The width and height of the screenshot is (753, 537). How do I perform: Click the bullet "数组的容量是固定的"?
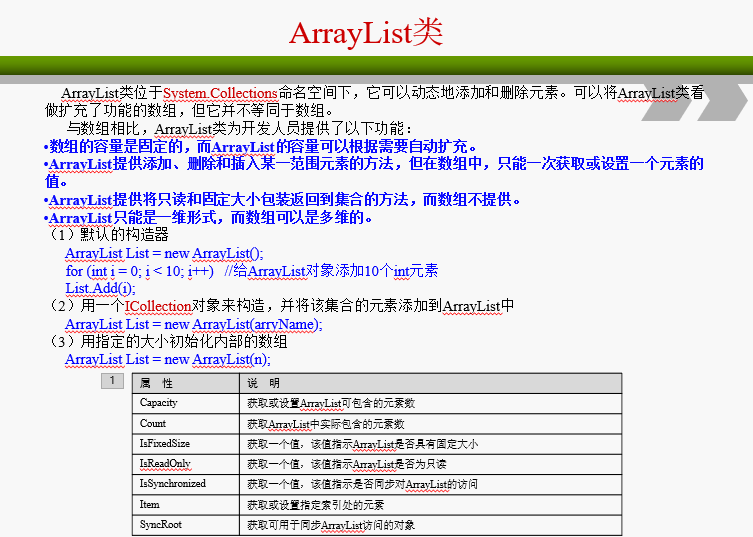261,146
